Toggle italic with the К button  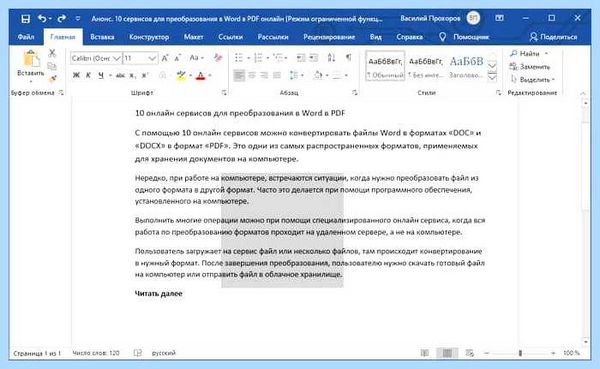click(88, 75)
